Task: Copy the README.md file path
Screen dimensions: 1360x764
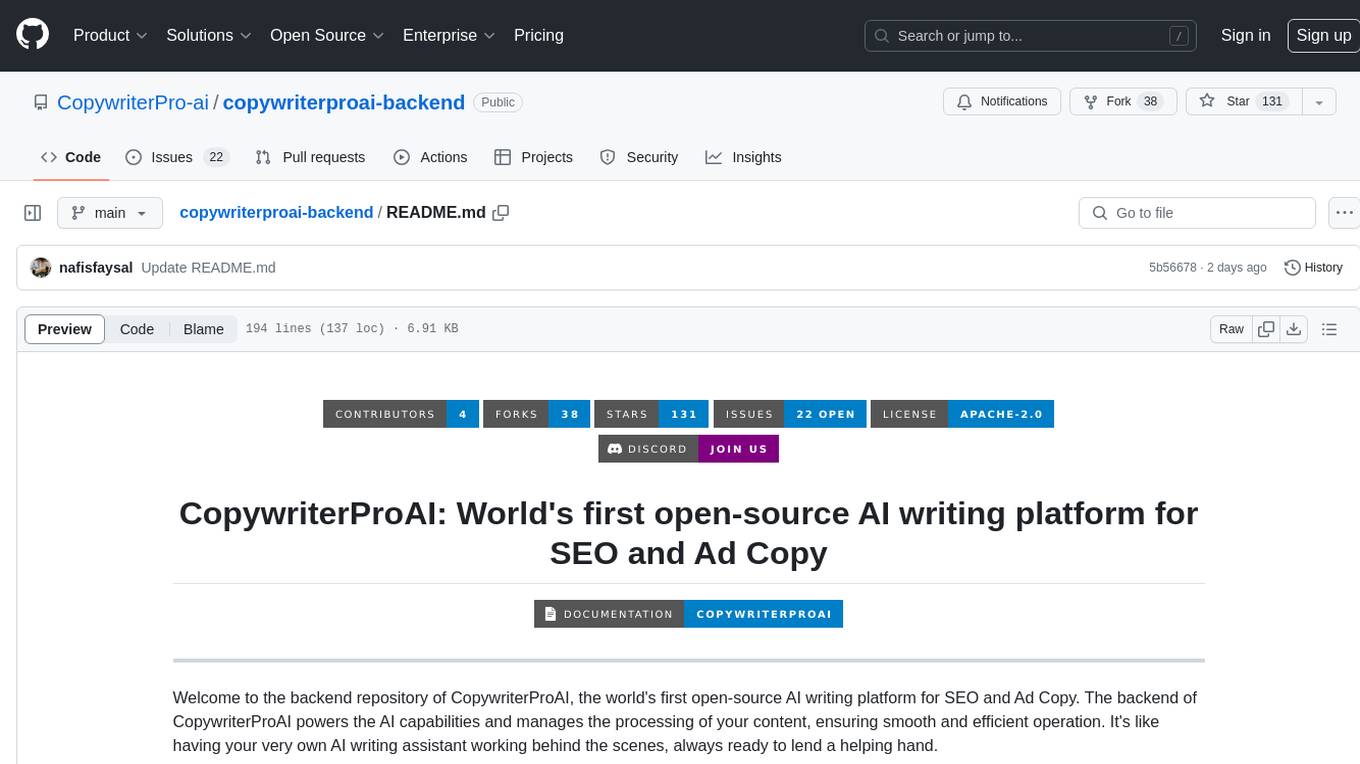Action: pyautogui.click(x=501, y=213)
